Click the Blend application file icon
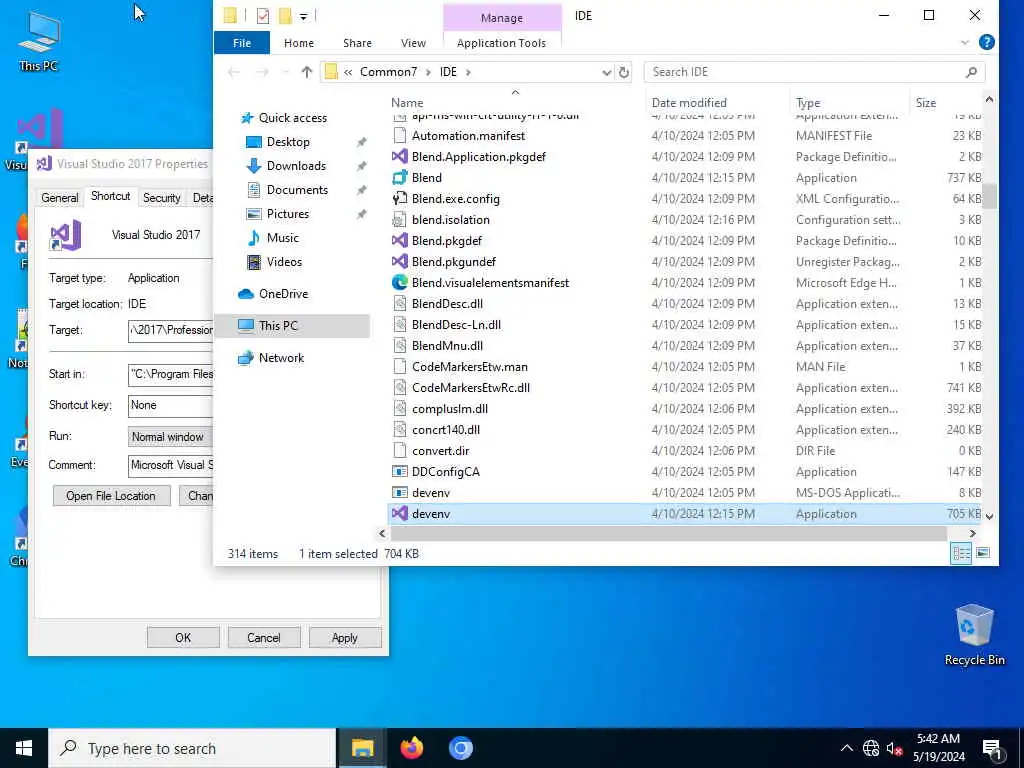 400,178
